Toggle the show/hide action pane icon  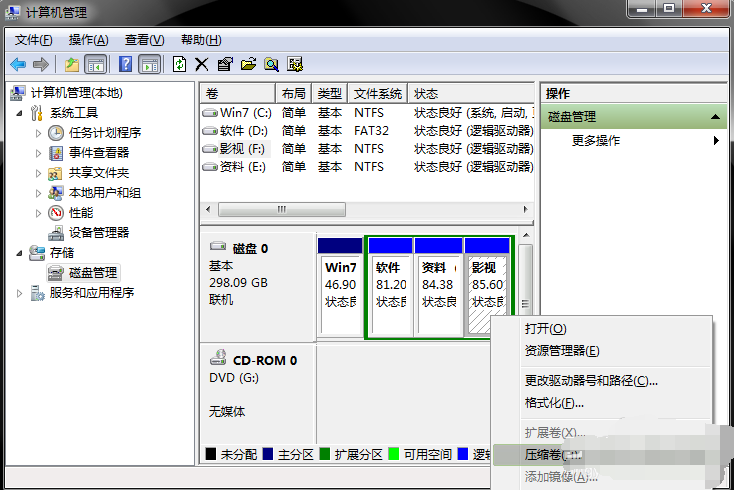tap(149, 64)
